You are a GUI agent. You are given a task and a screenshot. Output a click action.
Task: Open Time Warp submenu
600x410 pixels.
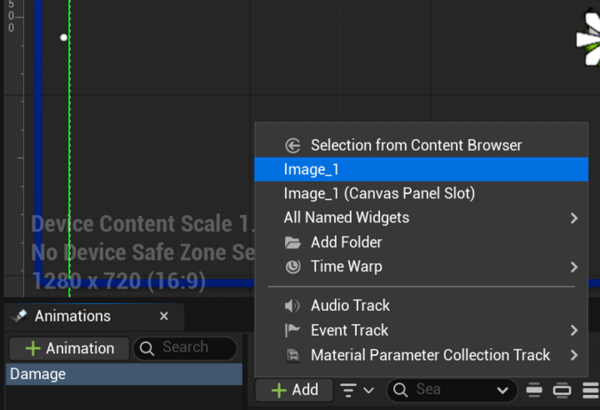(x=421, y=266)
